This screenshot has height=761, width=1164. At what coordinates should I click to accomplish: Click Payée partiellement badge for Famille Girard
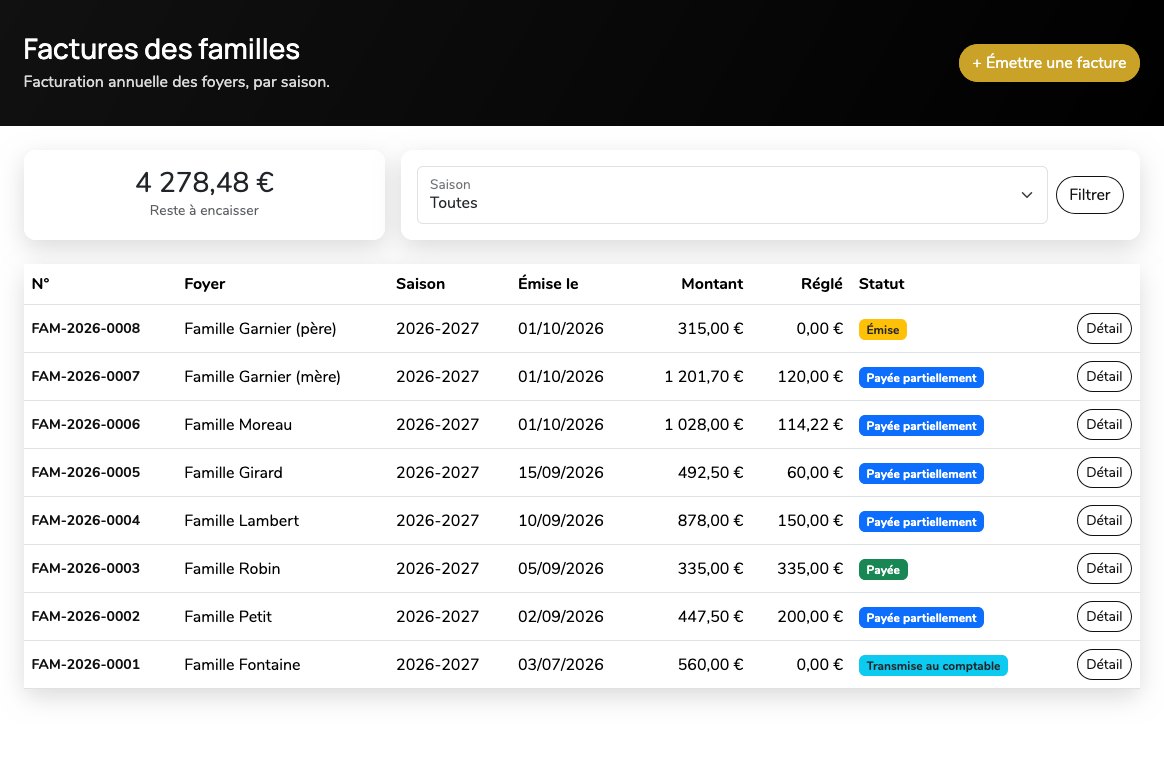tap(921, 474)
